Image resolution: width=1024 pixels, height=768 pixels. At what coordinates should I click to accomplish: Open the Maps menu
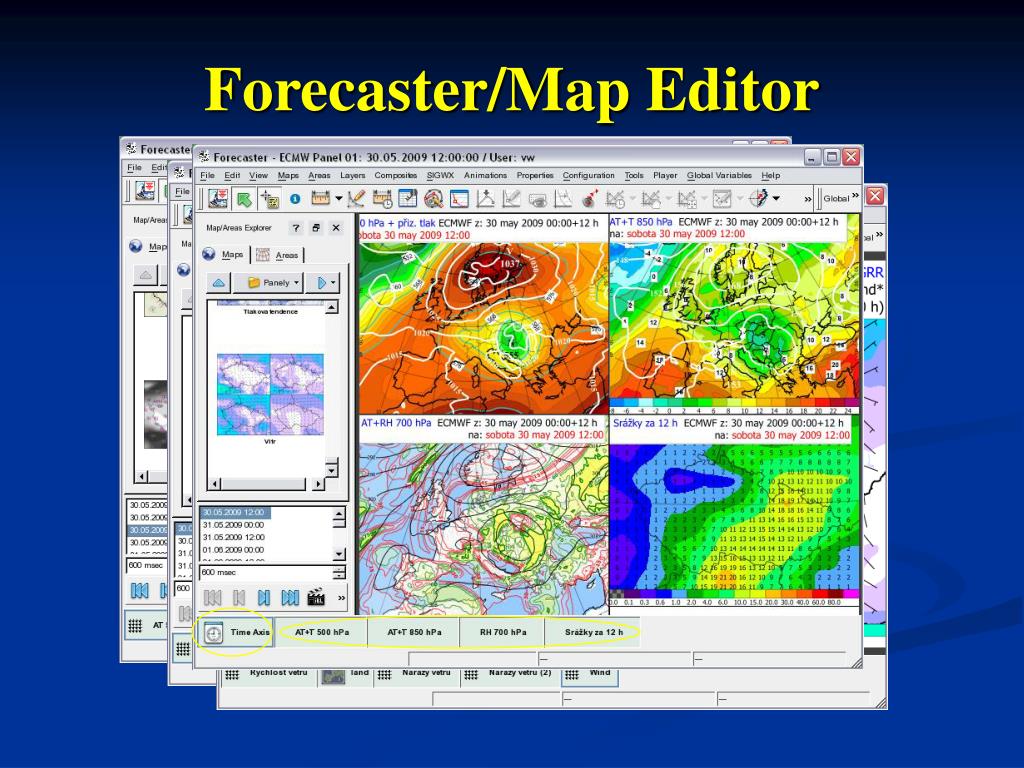tap(288, 176)
